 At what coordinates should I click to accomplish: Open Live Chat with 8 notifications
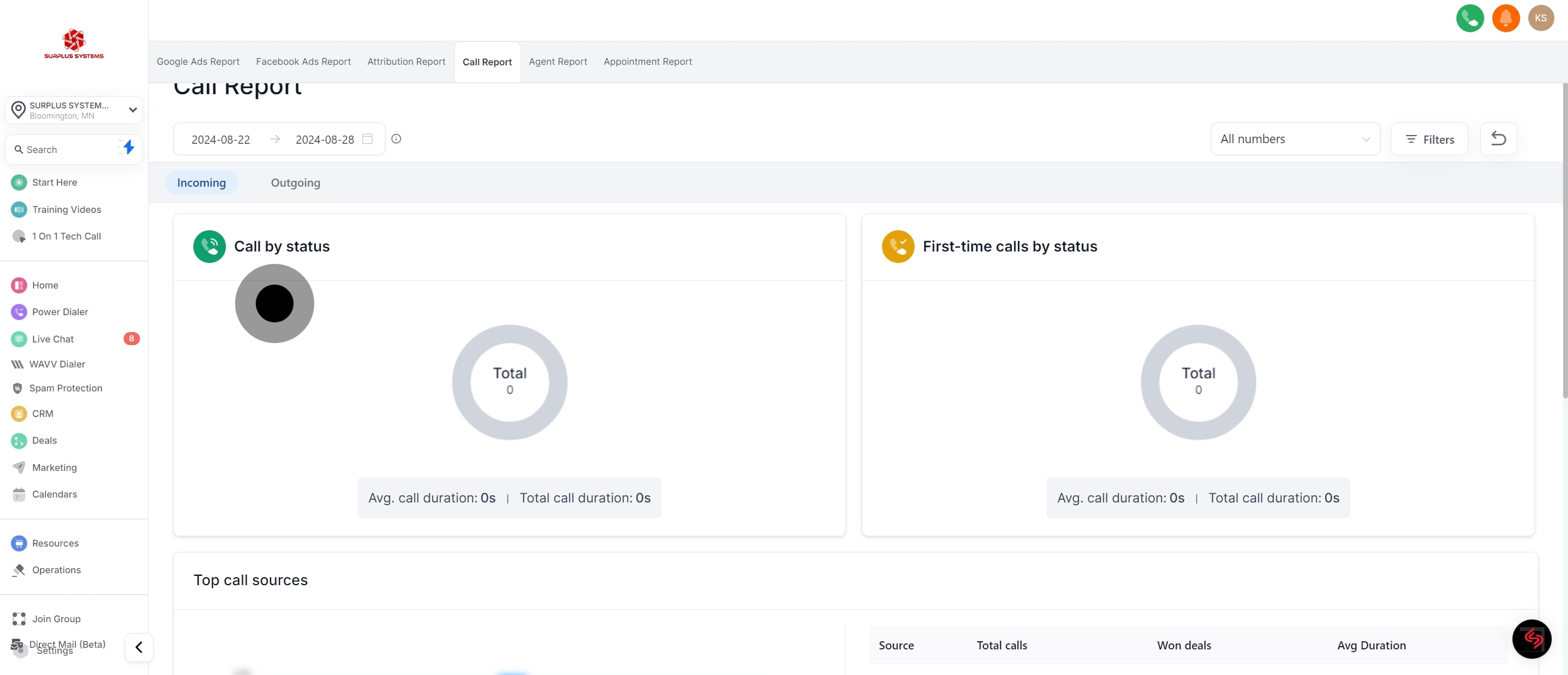[x=53, y=339]
